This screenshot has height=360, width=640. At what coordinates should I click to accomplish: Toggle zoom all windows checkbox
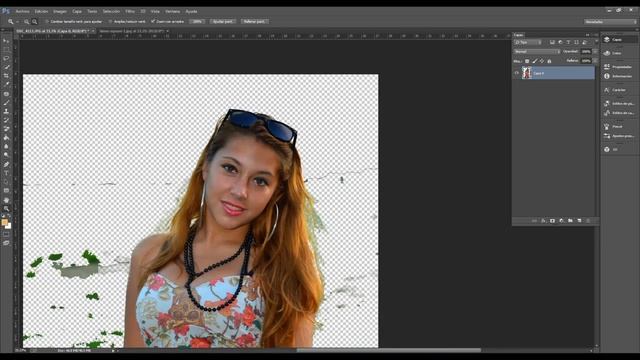(x=110, y=22)
